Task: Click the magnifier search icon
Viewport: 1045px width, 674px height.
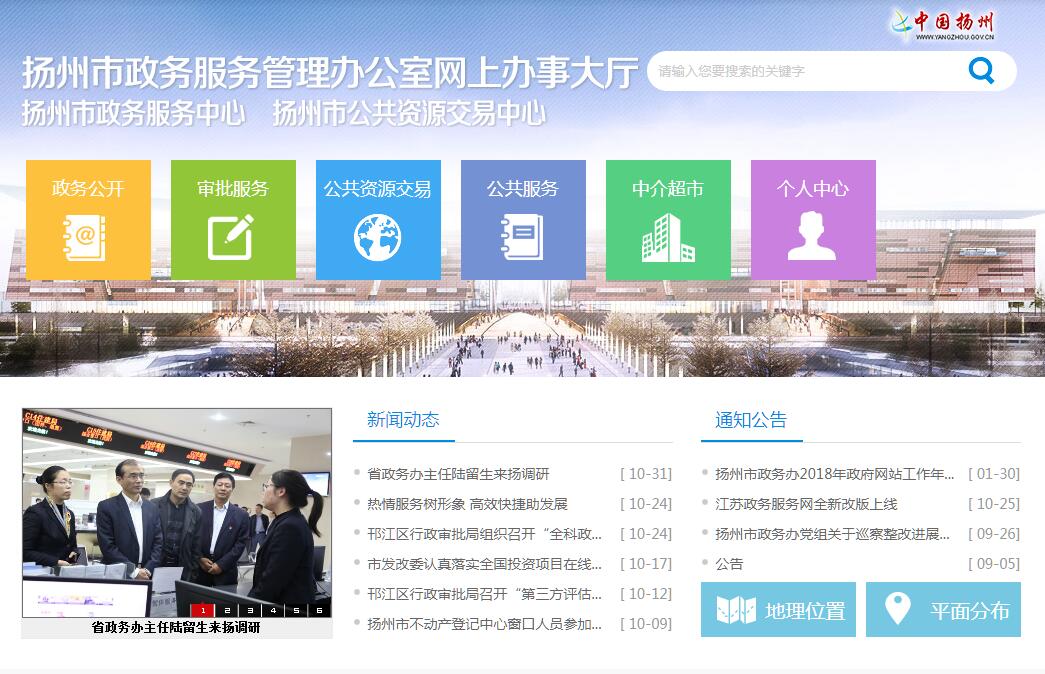Action: pos(981,71)
